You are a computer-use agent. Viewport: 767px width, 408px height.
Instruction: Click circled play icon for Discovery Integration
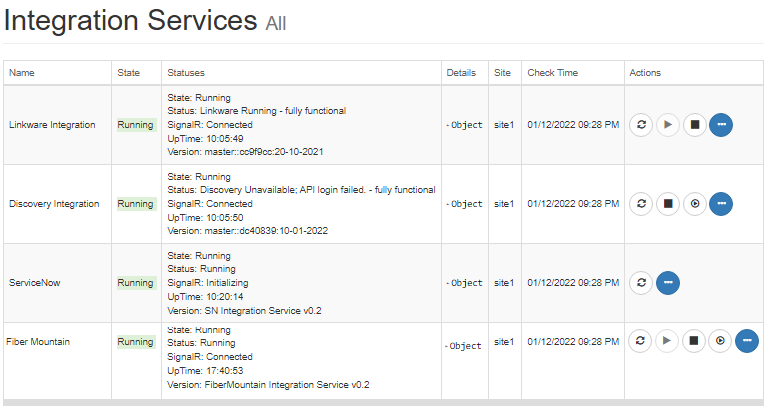tap(695, 204)
